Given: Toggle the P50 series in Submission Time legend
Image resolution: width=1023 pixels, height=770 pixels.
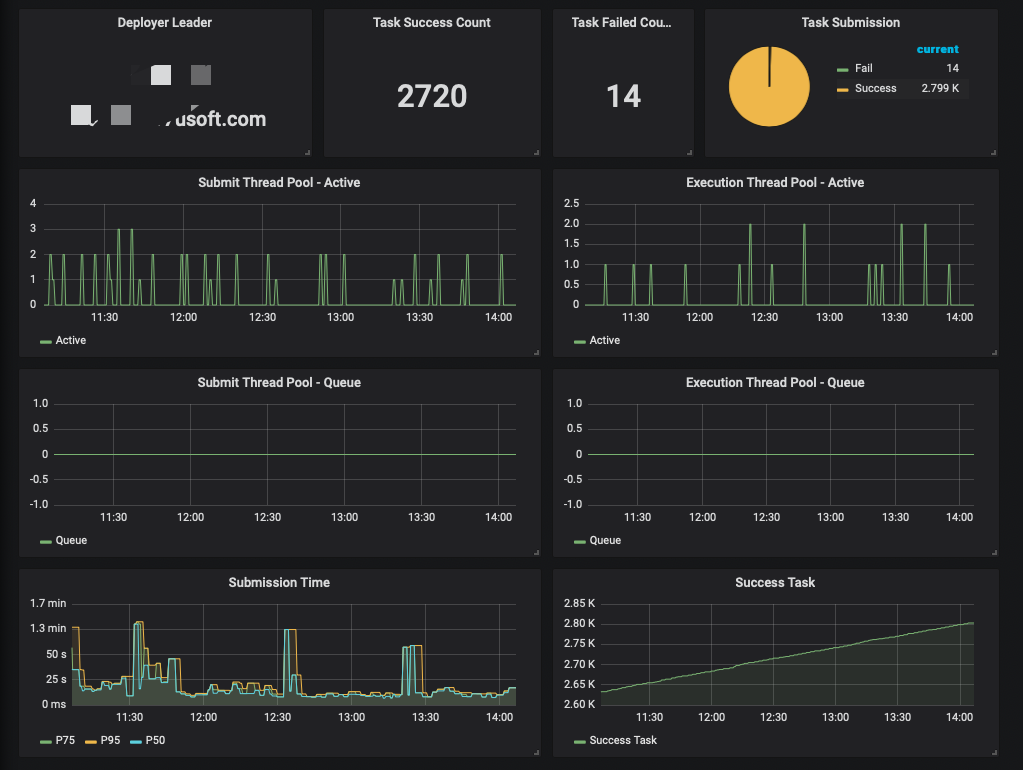Looking at the screenshot, I should 153,741.
